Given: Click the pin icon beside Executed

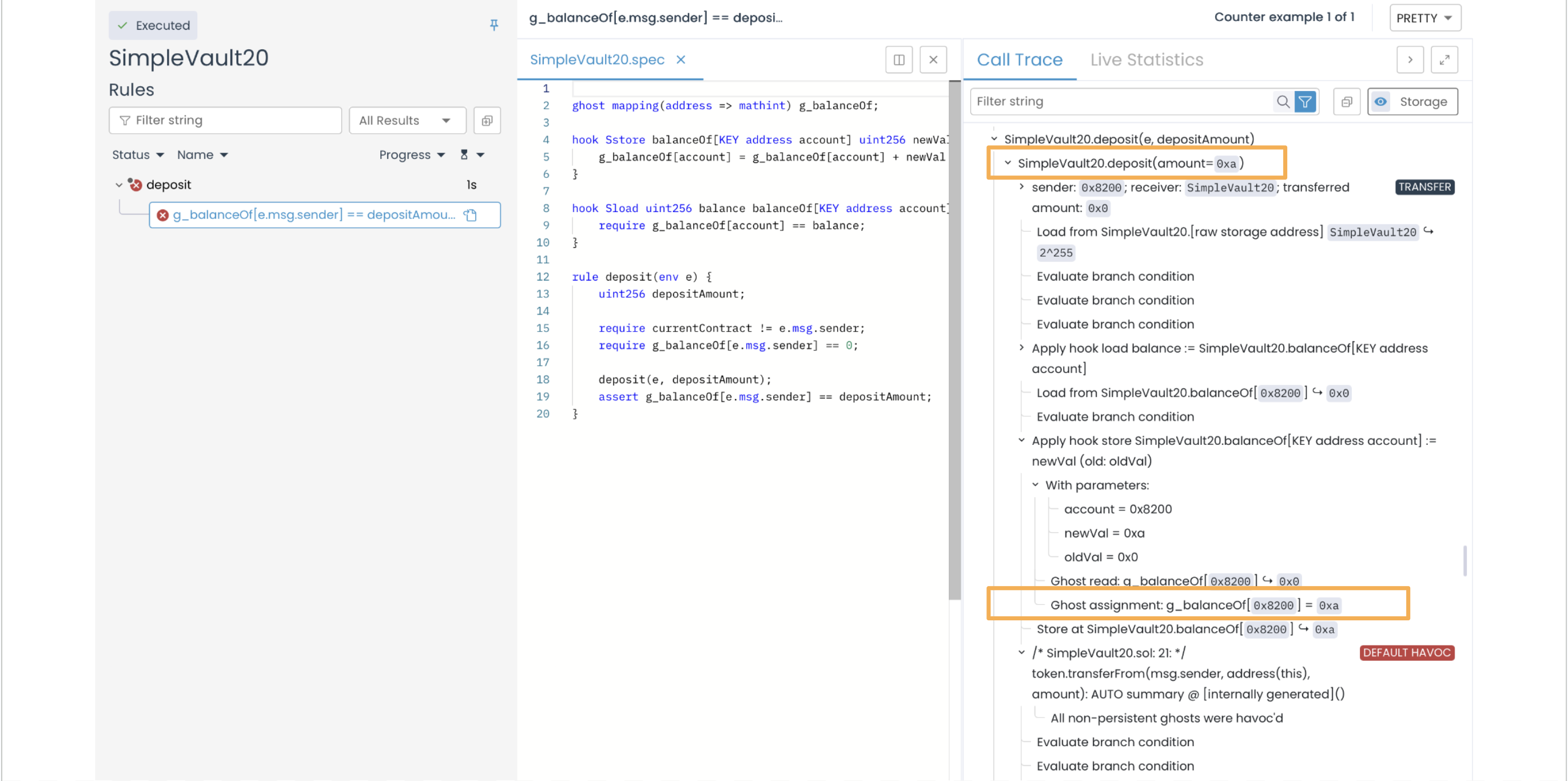Looking at the screenshot, I should pos(494,25).
